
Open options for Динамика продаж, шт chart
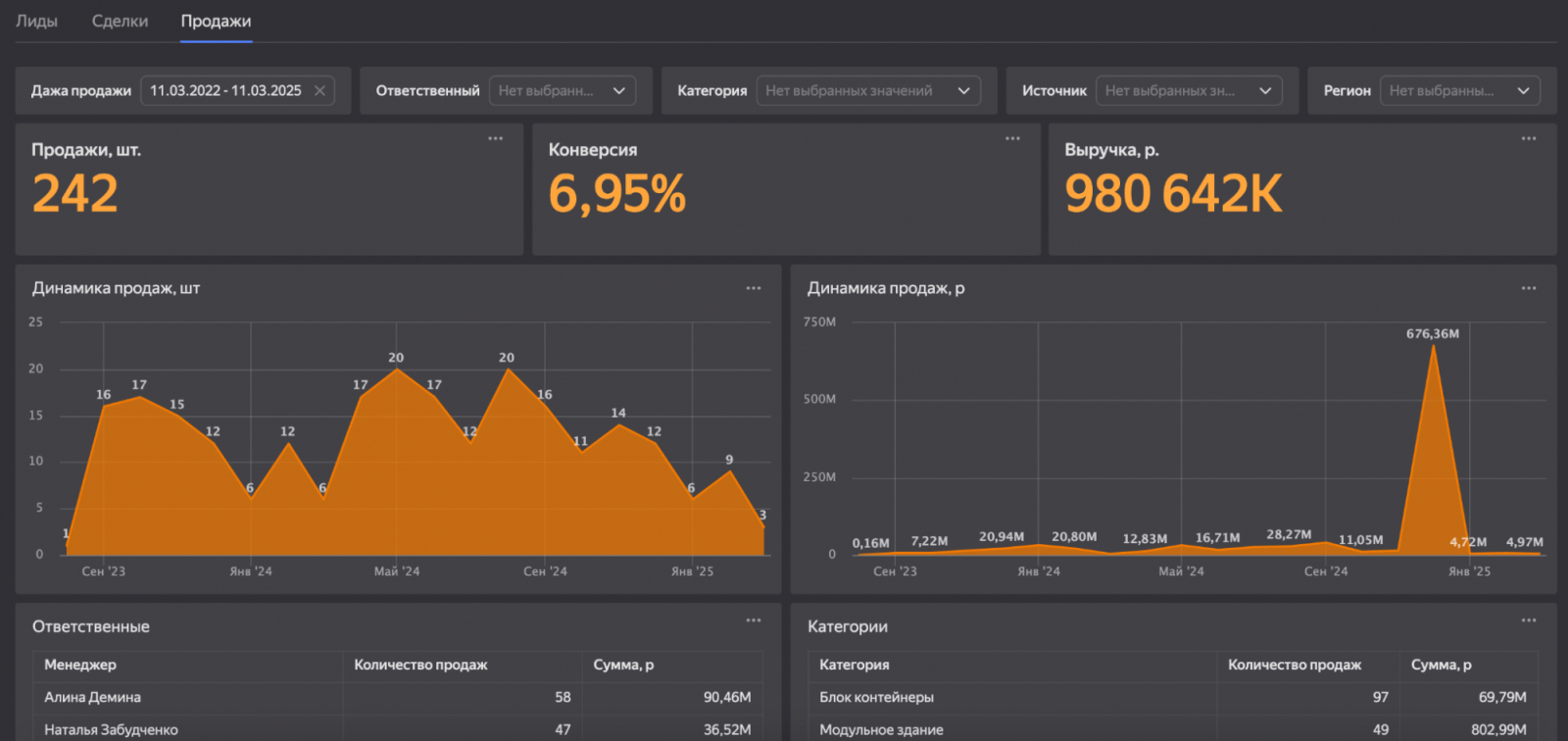point(754,288)
